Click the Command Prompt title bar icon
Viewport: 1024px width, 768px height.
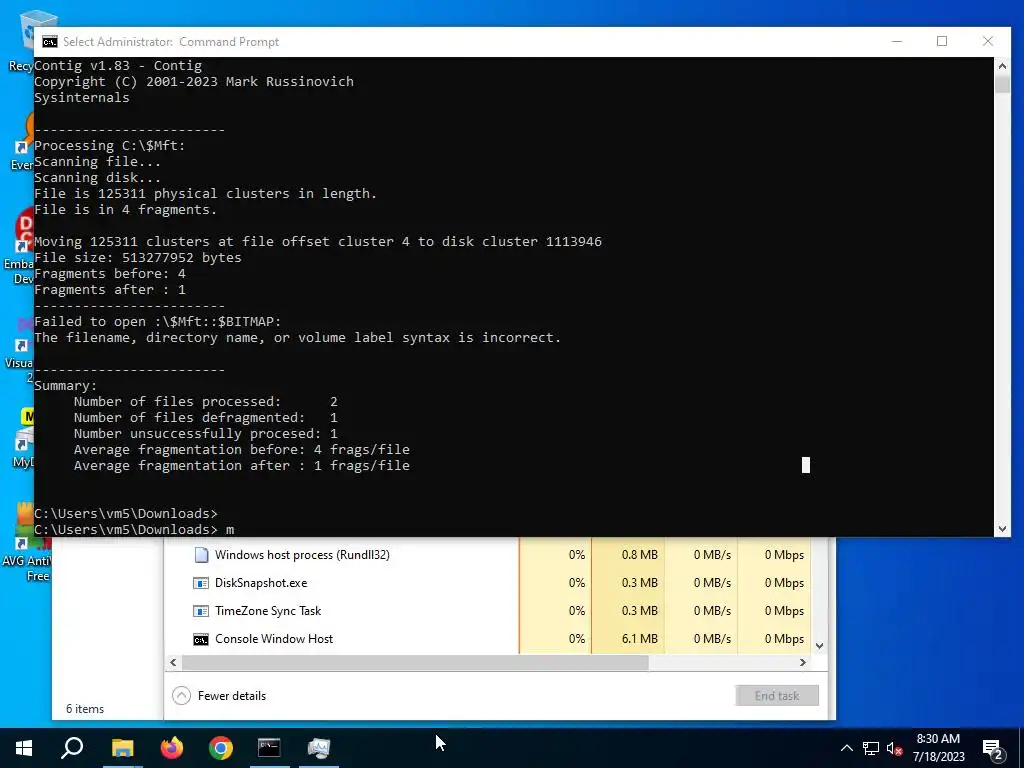pos(50,42)
